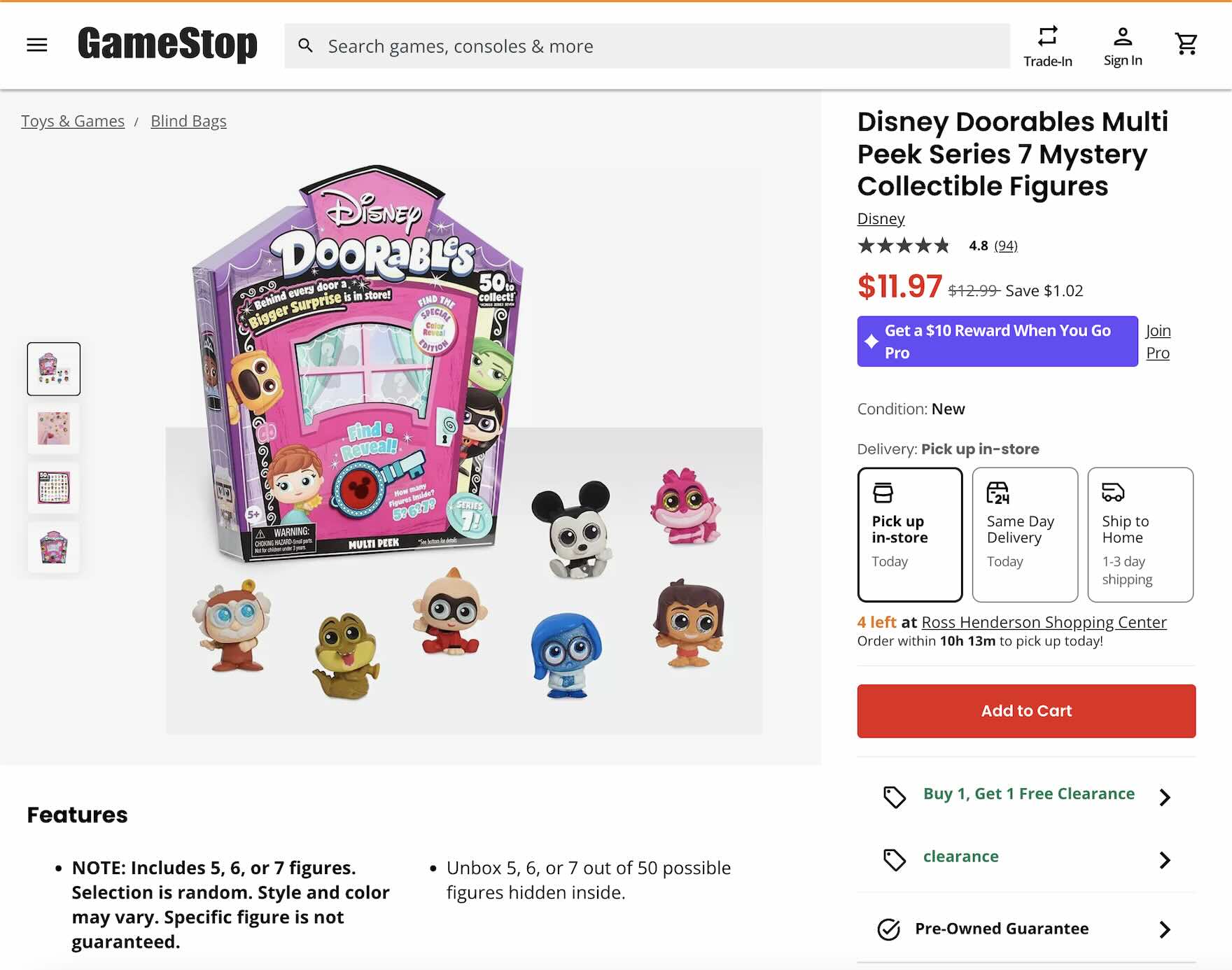Click the star rating icons

[x=904, y=246]
